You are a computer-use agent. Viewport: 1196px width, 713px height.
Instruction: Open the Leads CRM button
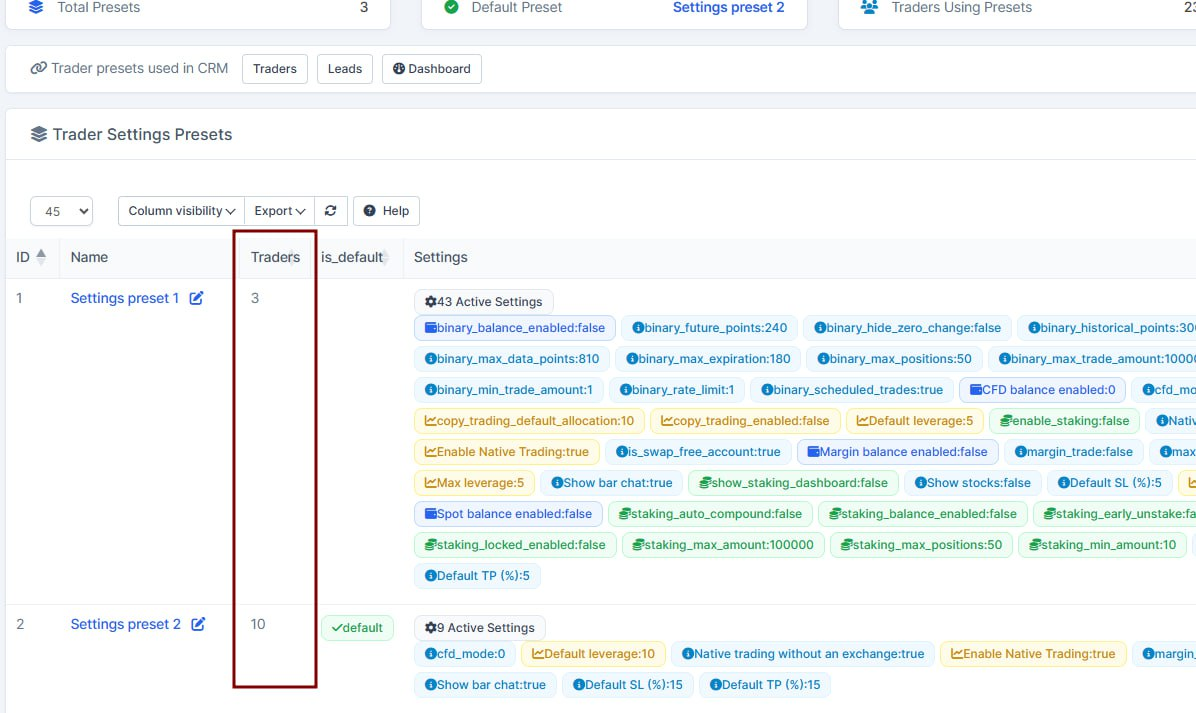345,69
